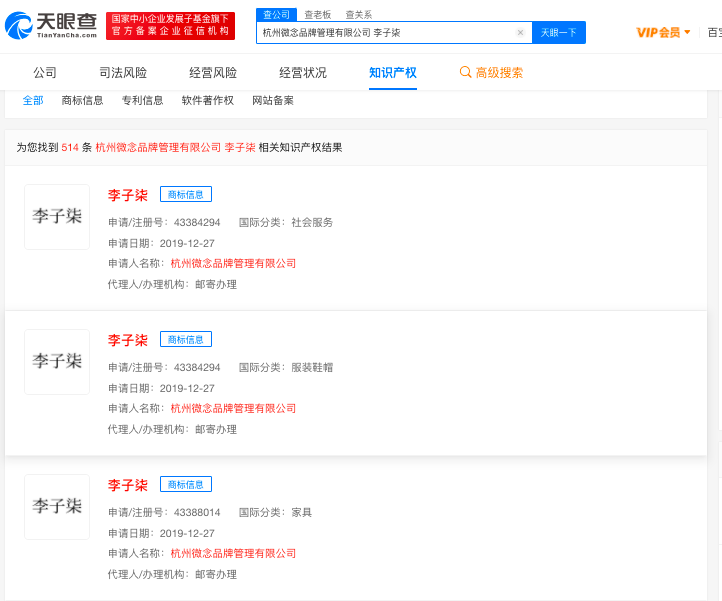Switch to the 查关系 search tab
The width and height of the screenshot is (722, 601).
359,15
